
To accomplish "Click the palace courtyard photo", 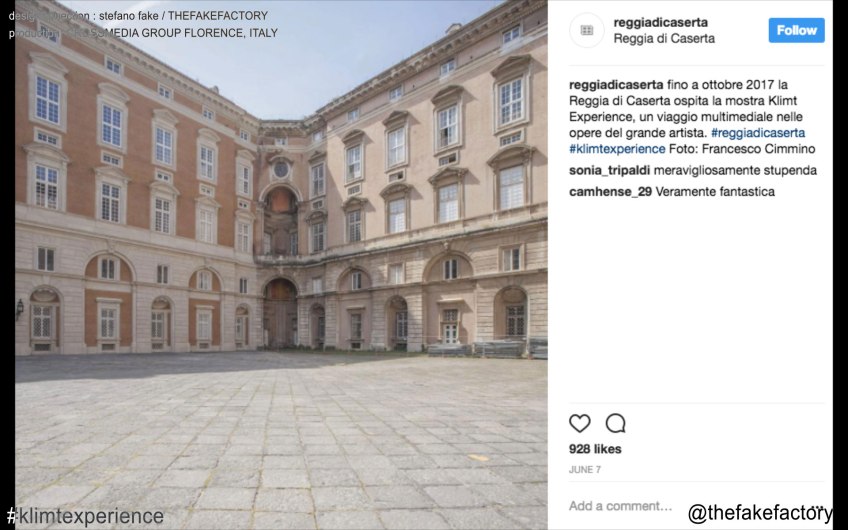I will 281,265.
